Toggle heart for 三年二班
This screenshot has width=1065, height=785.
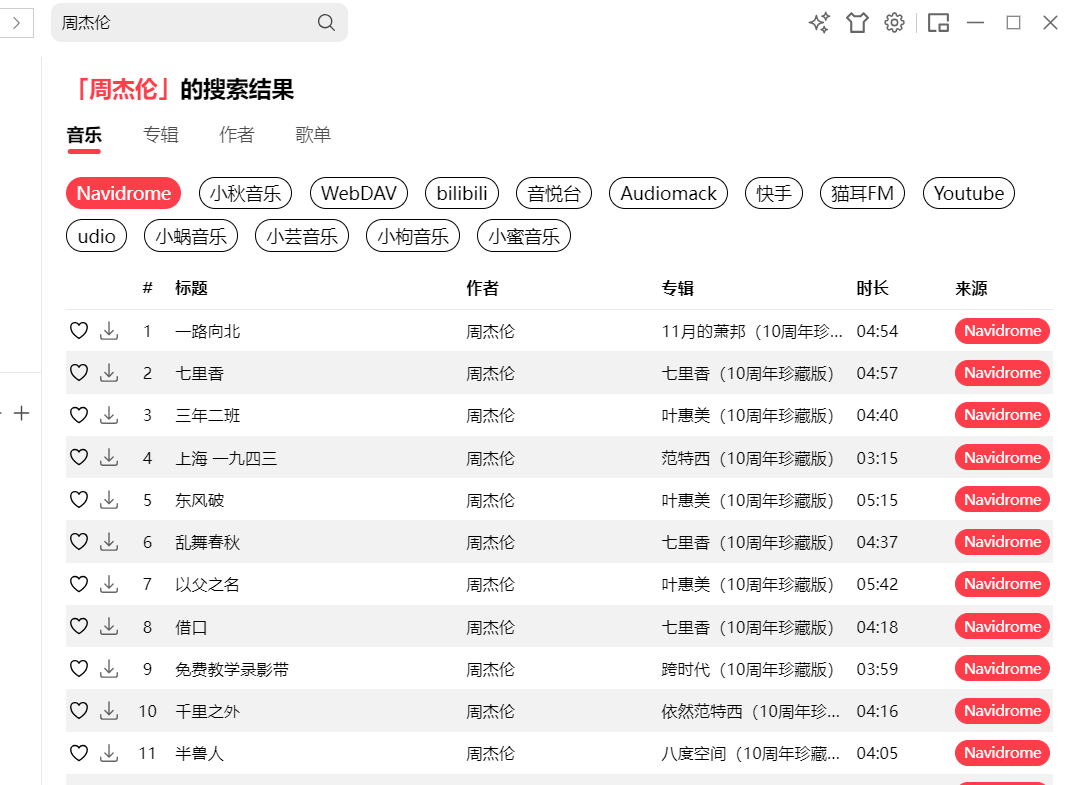click(79, 415)
